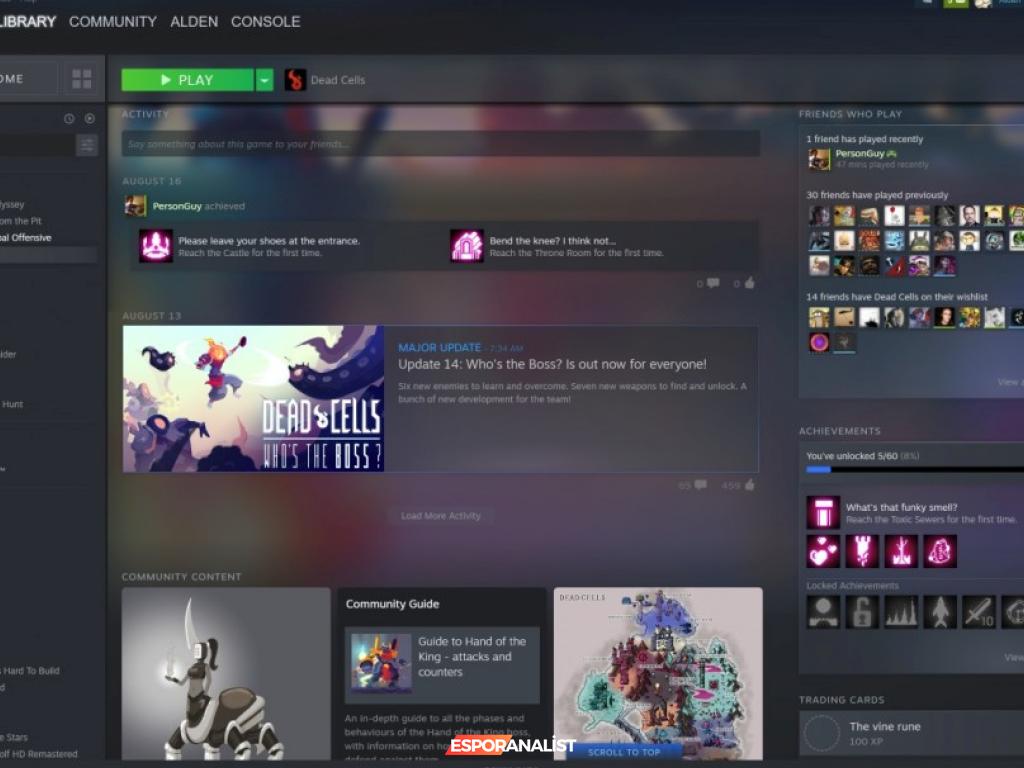Click the purple circle wishlist friend avatar

(x=820, y=342)
